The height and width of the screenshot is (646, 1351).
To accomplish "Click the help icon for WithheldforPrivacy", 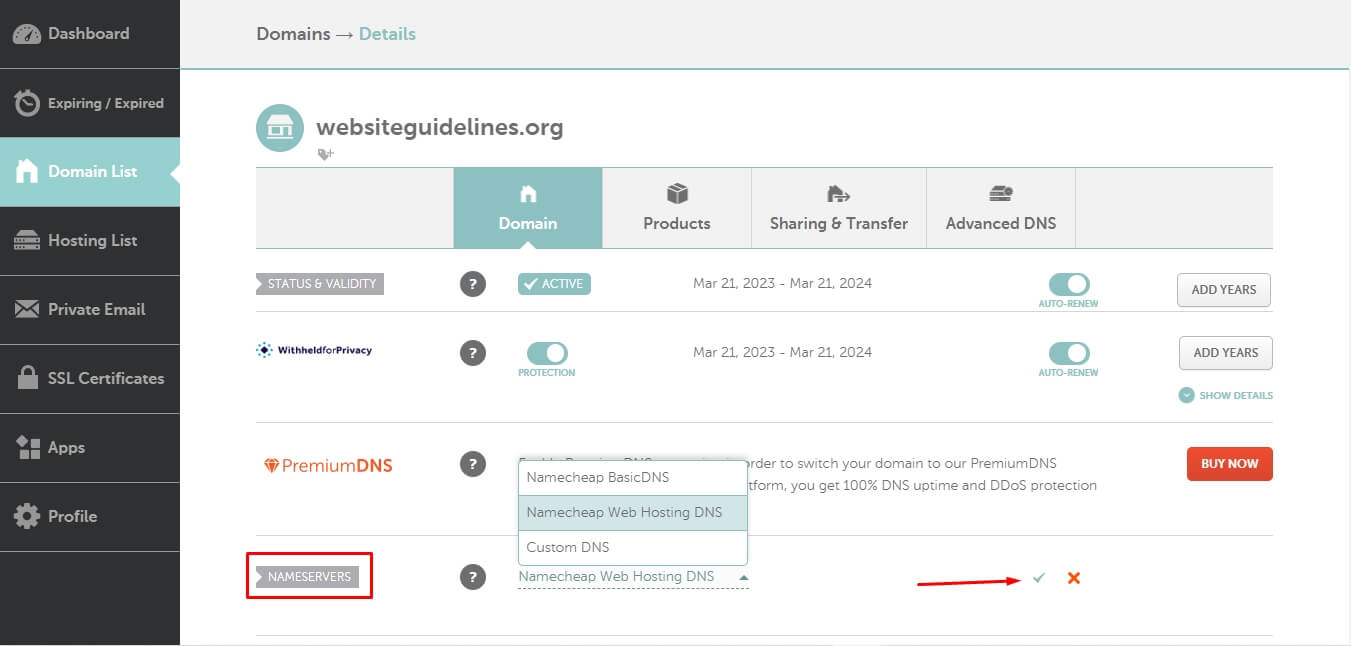I will [473, 353].
